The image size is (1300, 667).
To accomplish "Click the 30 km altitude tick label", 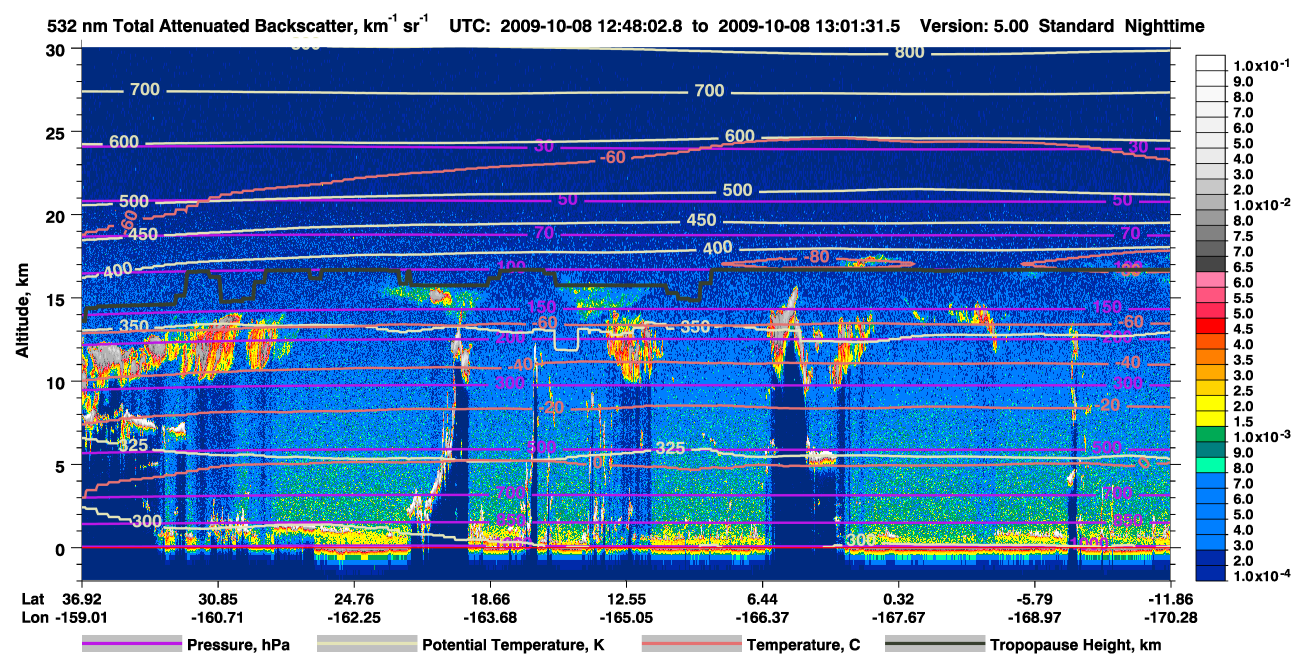I will (x=56, y=49).
